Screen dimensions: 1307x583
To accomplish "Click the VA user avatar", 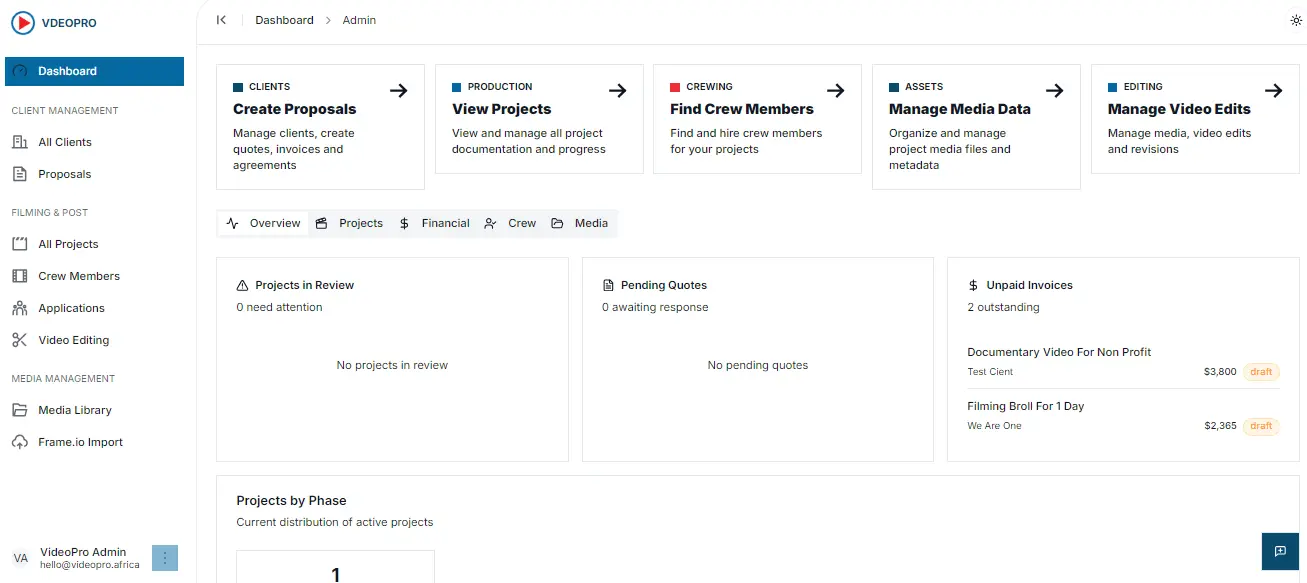I will pyautogui.click(x=21, y=558).
